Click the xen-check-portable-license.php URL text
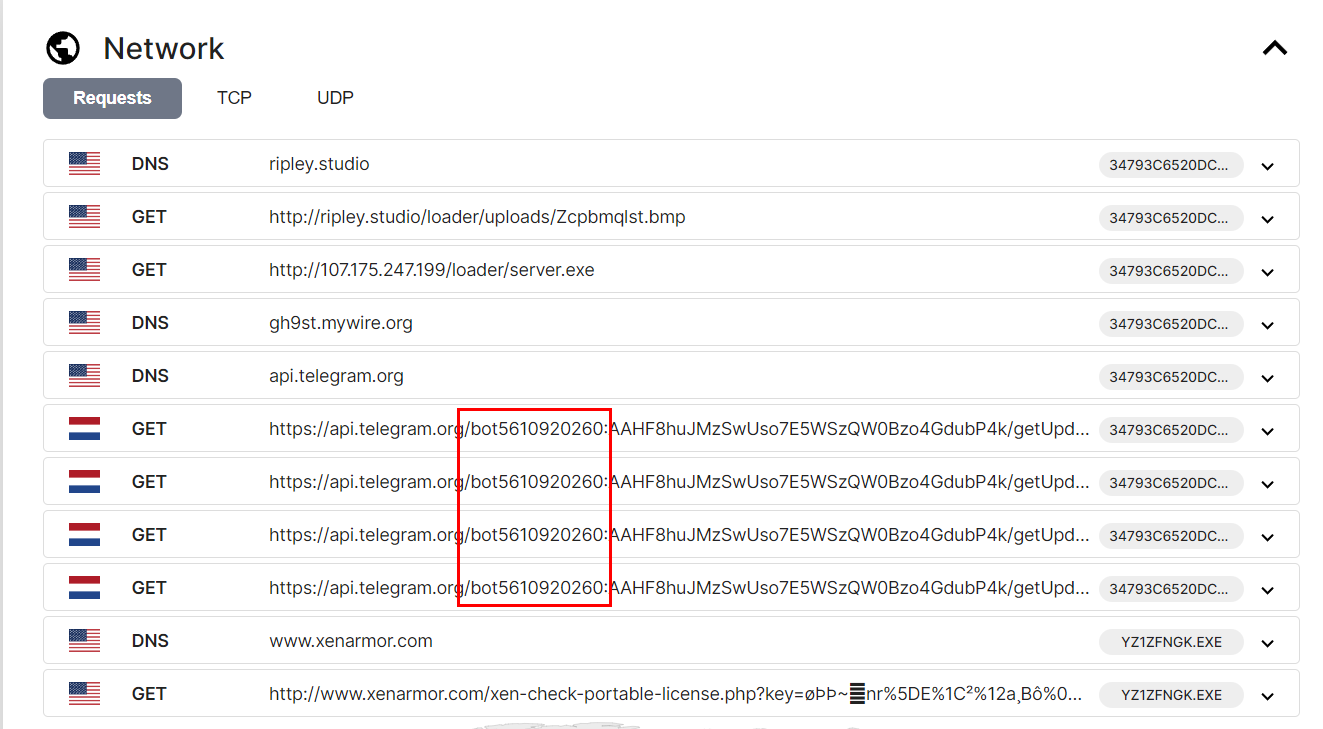 pyautogui.click(x=676, y=694)
